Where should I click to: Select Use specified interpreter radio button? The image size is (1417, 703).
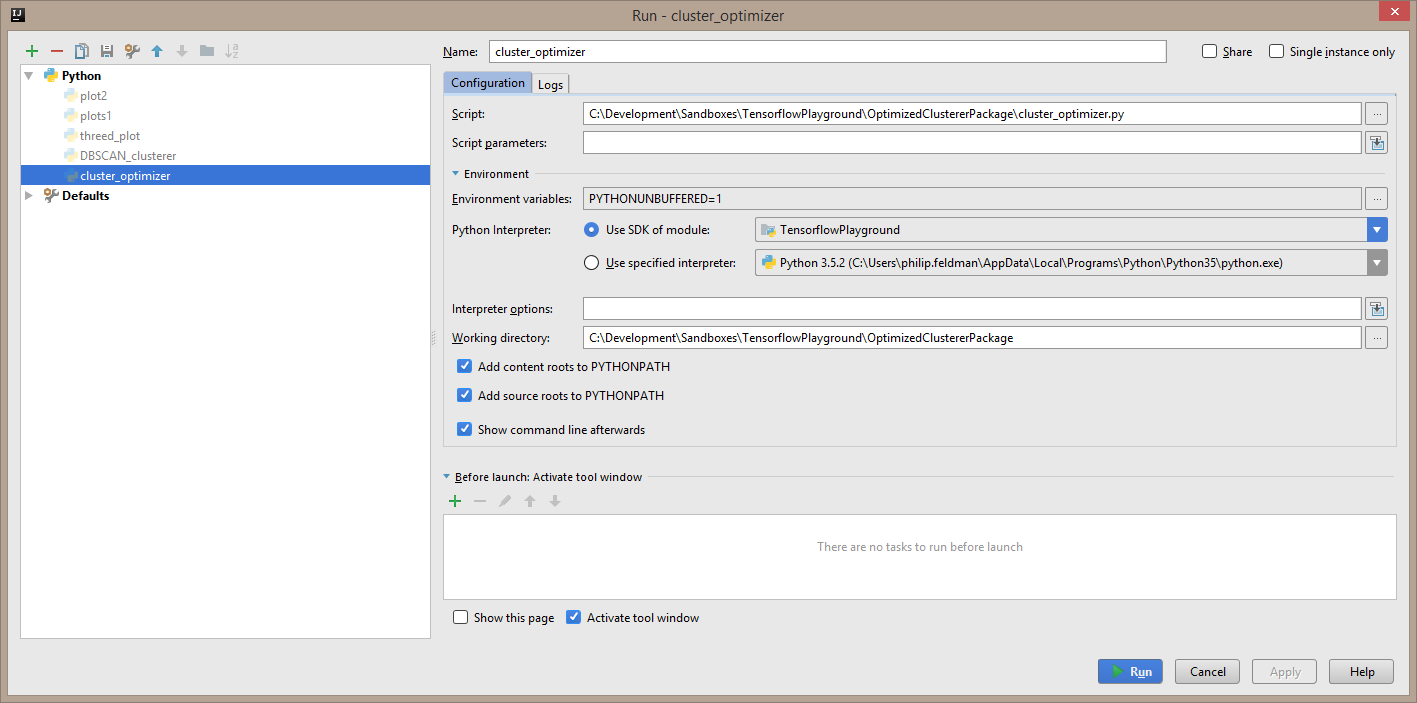coord(592,263)
